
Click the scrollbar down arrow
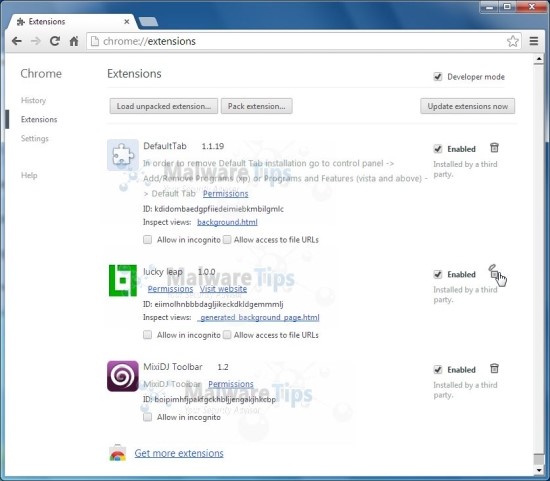pyautogui.click(x=539, y=470)
